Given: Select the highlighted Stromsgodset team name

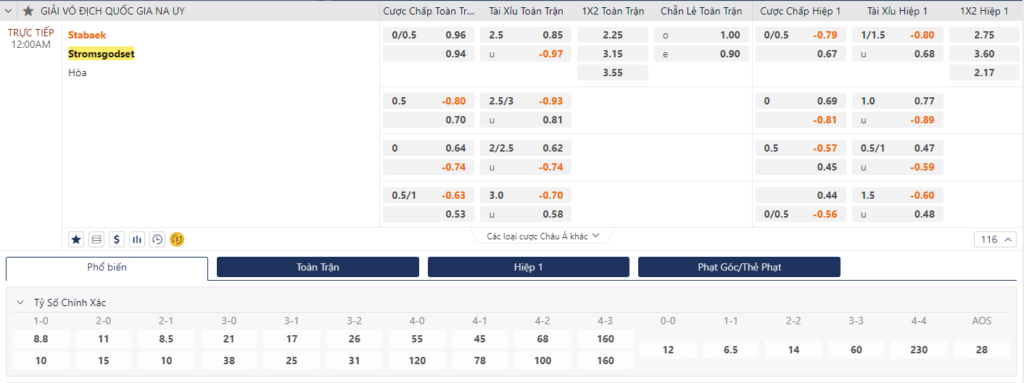Looking at the screenshot, I should point(101,54).
